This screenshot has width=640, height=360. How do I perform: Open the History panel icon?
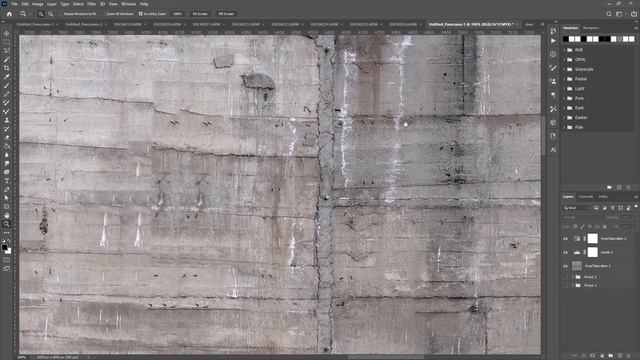coord(553,31)
